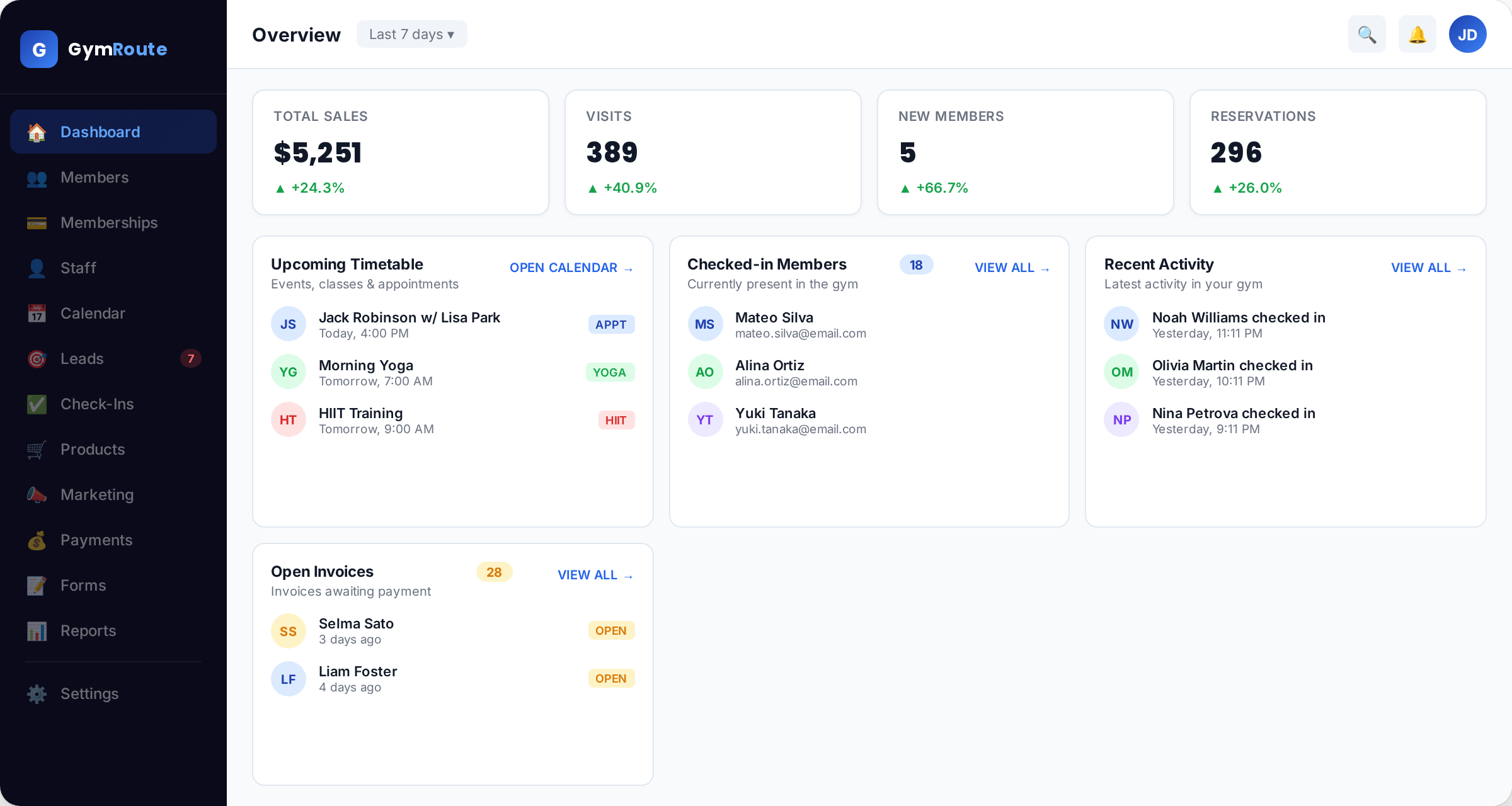This screenshot has width=1512, height=806.
Task: Click Open Invoices count badge 28
Action: pos(494,572)
